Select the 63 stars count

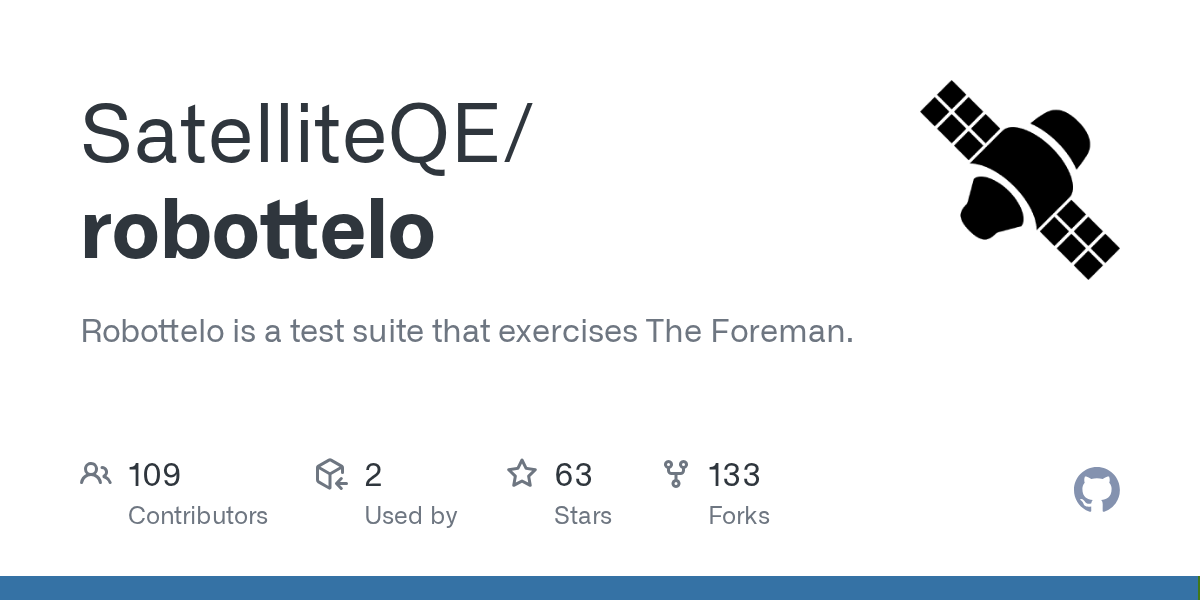[x=573, y=475]
